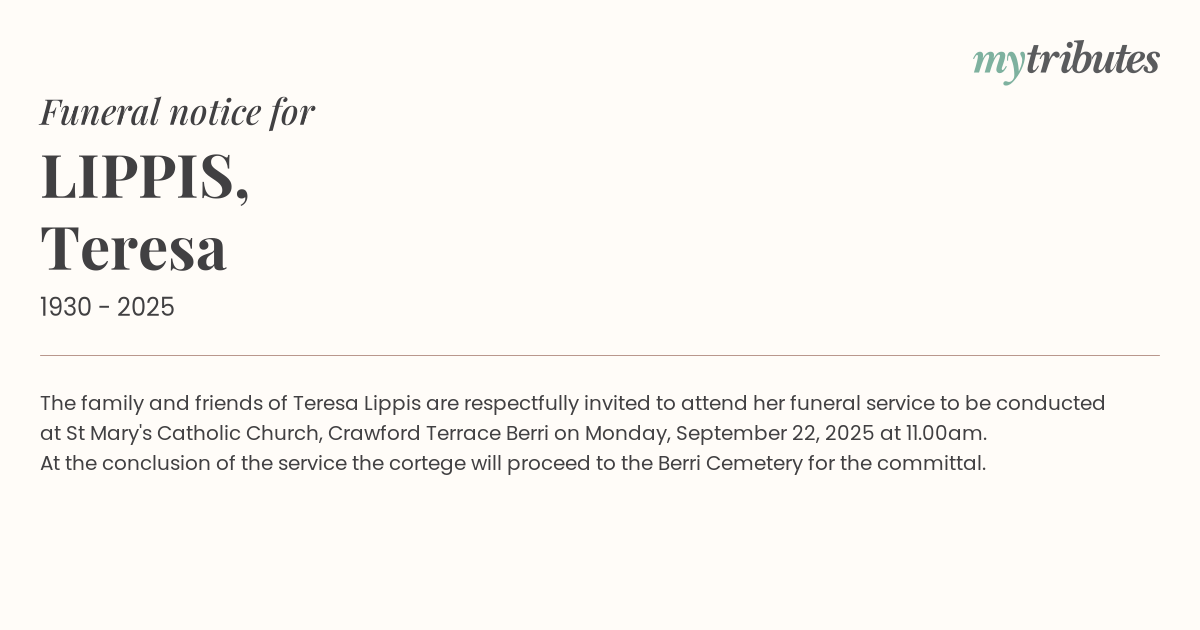Click the green 'my' part of the logo
The height and width of the screenshot is (630, 1200).
point(998,62)
